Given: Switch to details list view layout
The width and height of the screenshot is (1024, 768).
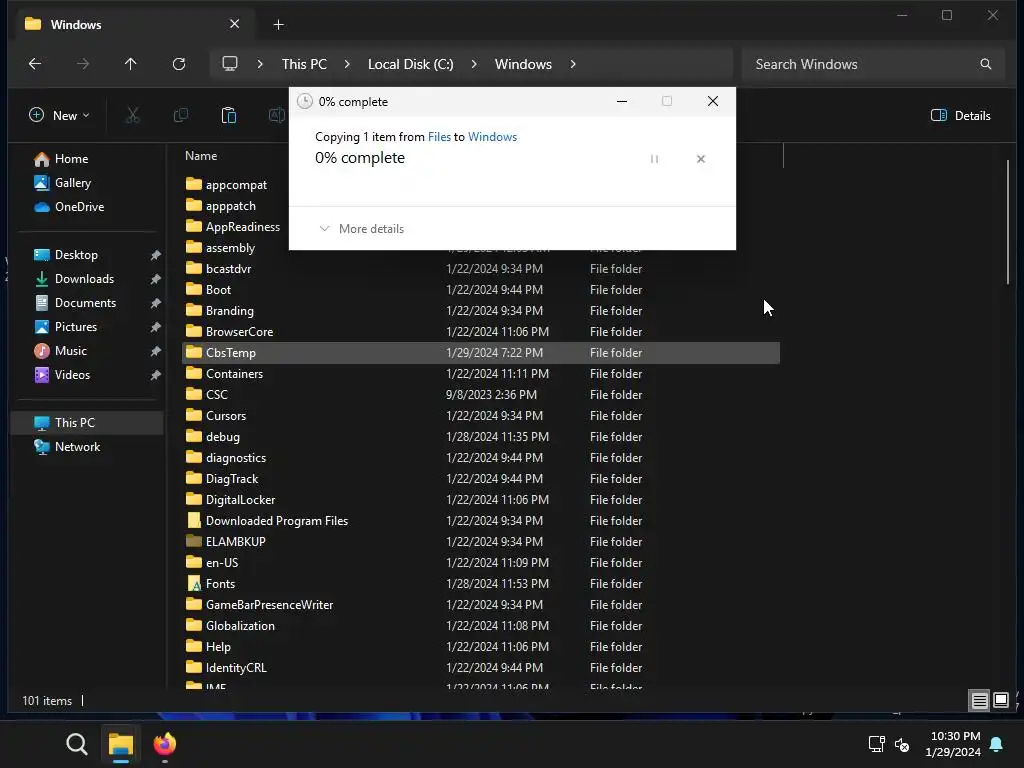Looking at the screenshot, I should click(979, 701).
